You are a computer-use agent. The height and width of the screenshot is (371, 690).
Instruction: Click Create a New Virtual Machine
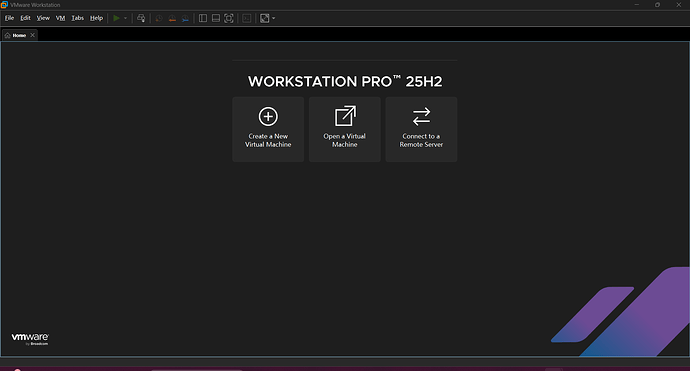point(268,129)
